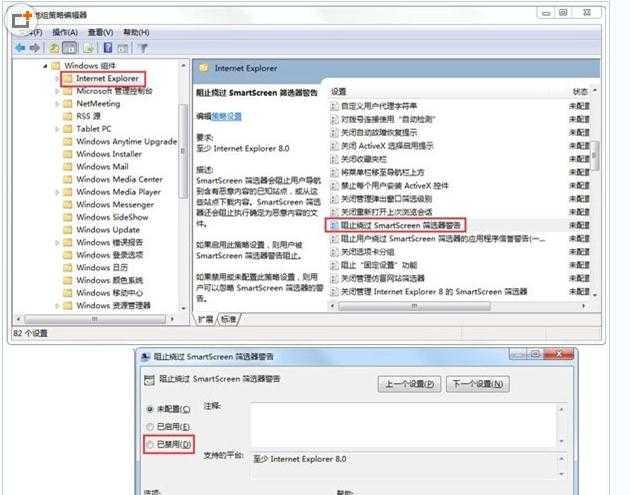Click the Back arrow toolbar icon
Screen dimensions: 630x495
click(20, 48)
